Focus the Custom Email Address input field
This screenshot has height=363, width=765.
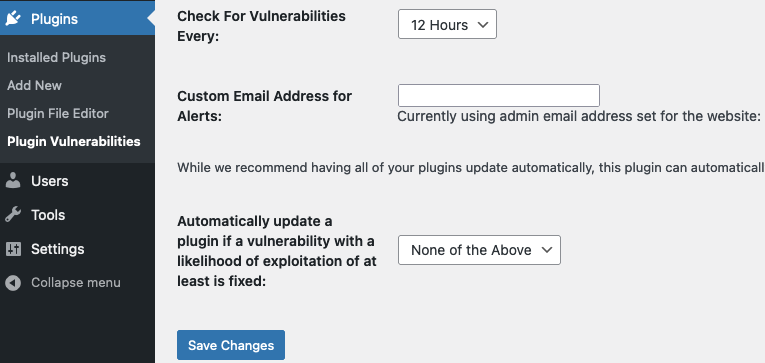pos(499,96)
